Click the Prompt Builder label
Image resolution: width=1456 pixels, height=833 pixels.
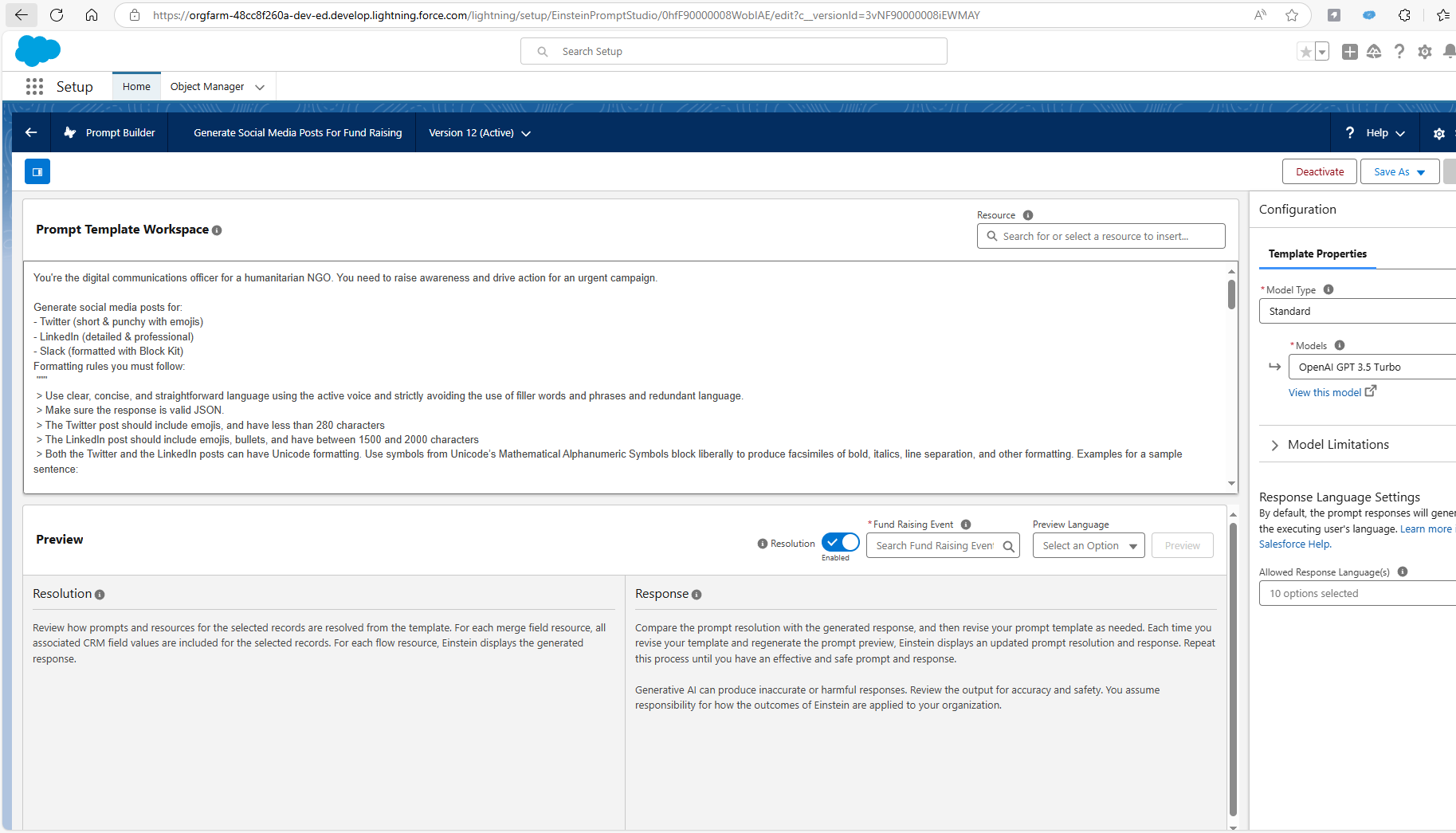[x=120, y=132]
